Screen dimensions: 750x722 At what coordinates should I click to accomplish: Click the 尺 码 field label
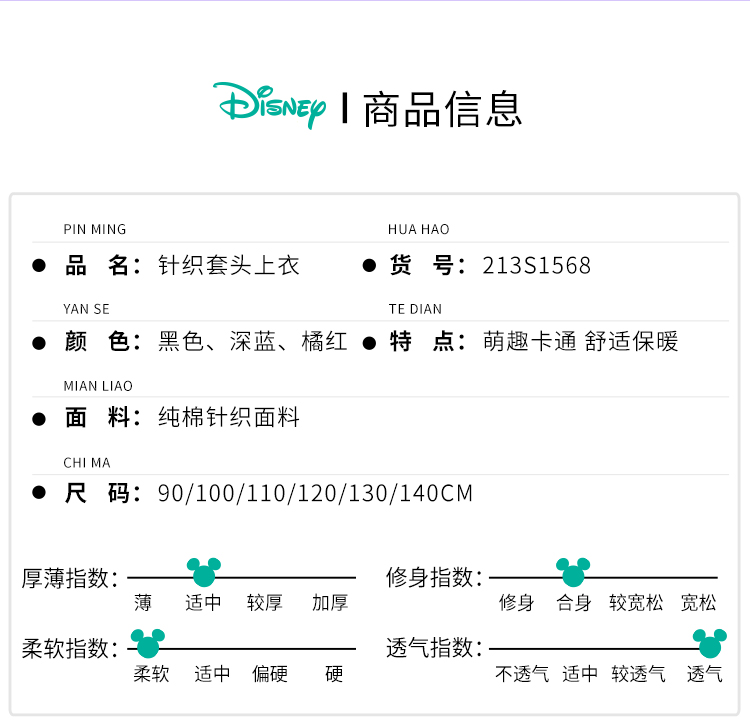coord(103,493)
